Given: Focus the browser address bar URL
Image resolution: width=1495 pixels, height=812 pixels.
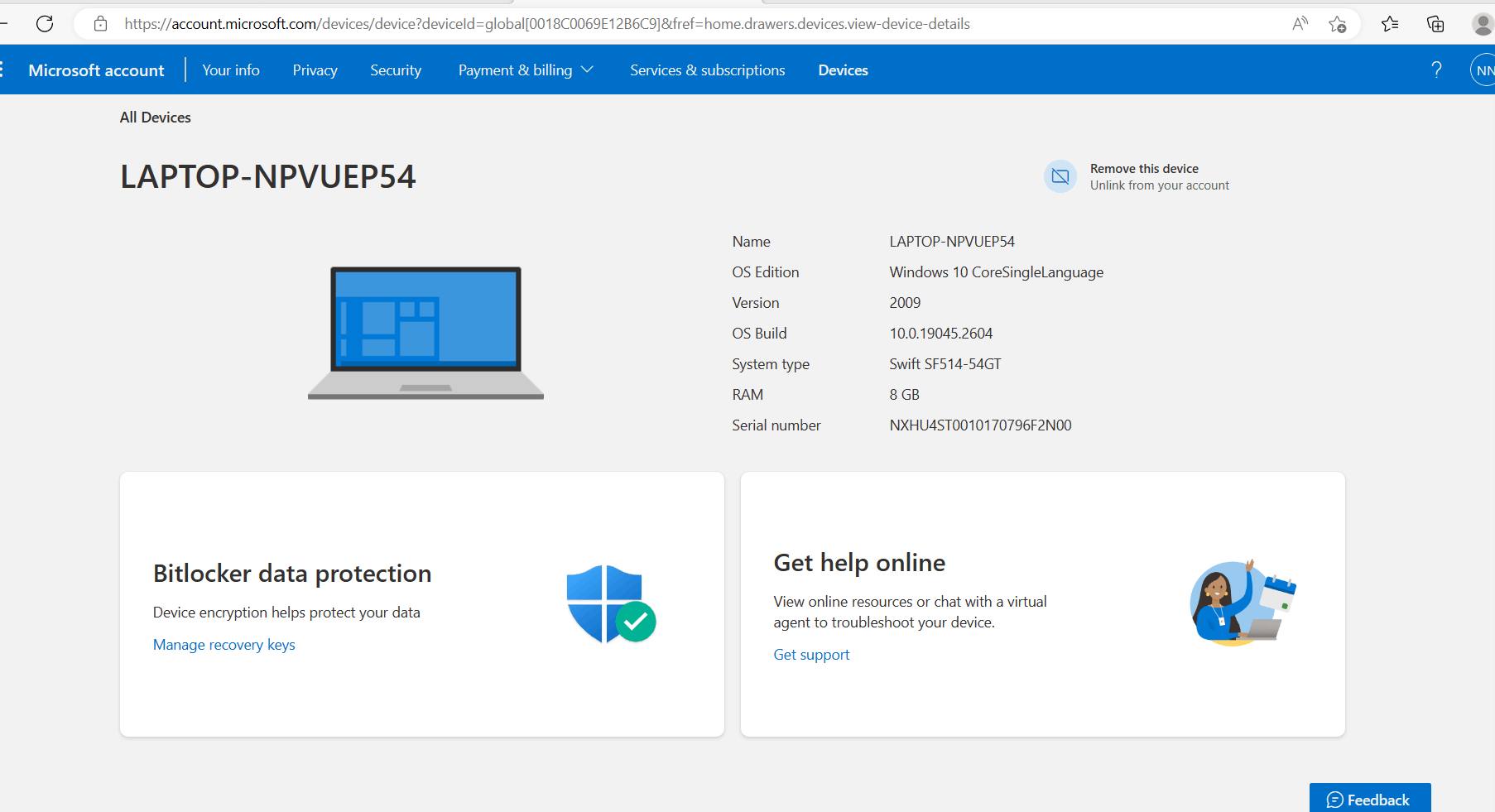Looking at the screenshot, I should click(547, 24).
